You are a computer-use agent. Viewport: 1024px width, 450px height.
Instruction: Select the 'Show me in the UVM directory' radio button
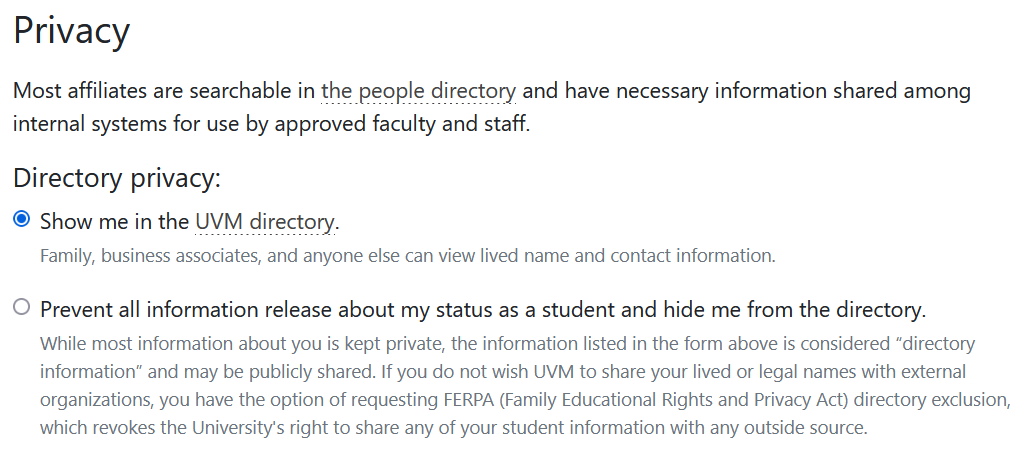22,220
